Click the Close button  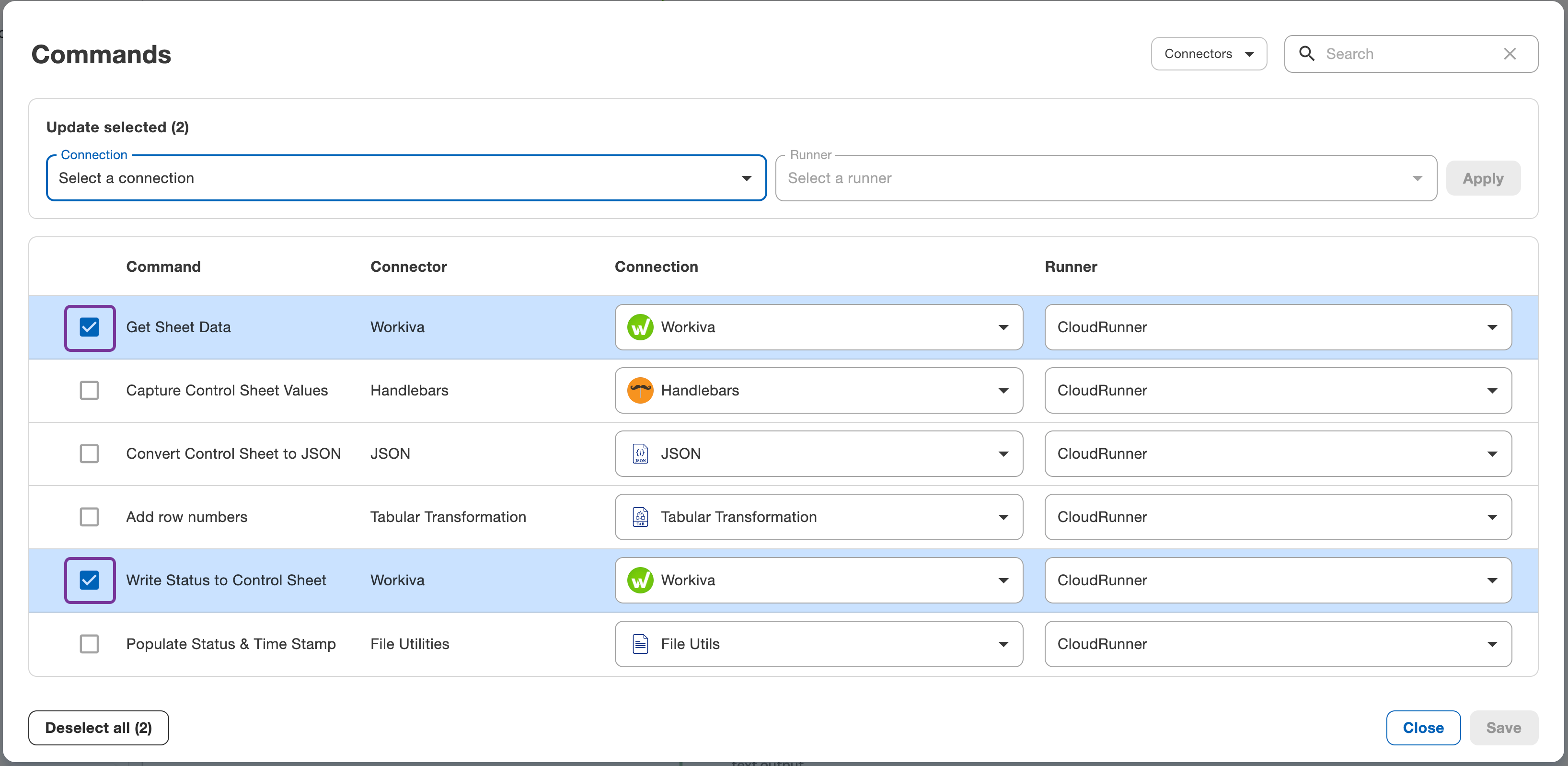coord(1423,728)
